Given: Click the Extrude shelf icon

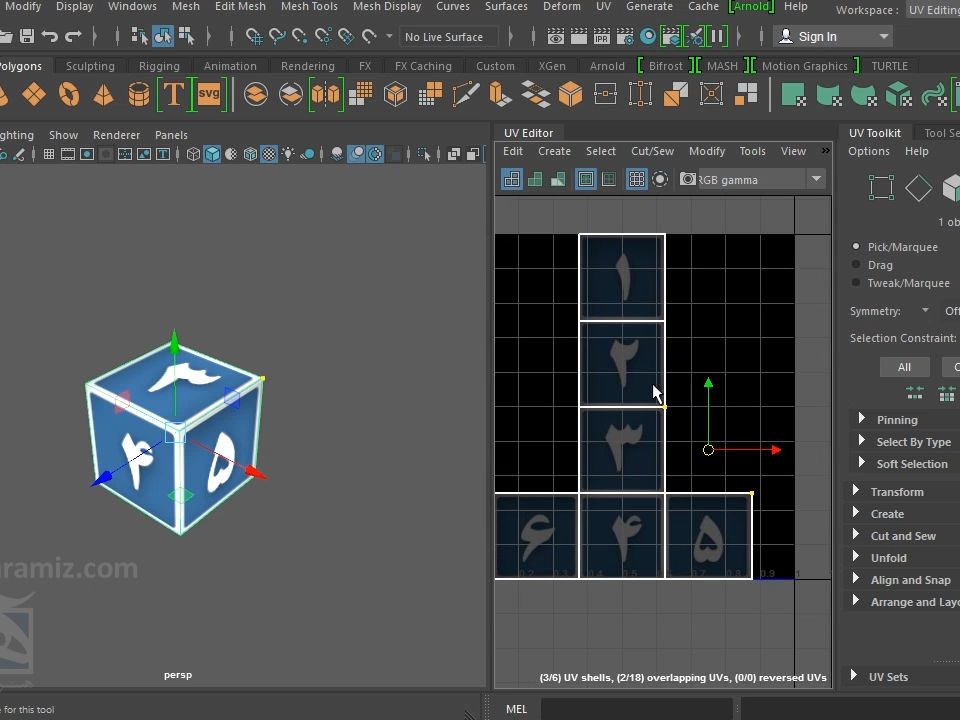Looking at the screenshot, I should point(500,94).
